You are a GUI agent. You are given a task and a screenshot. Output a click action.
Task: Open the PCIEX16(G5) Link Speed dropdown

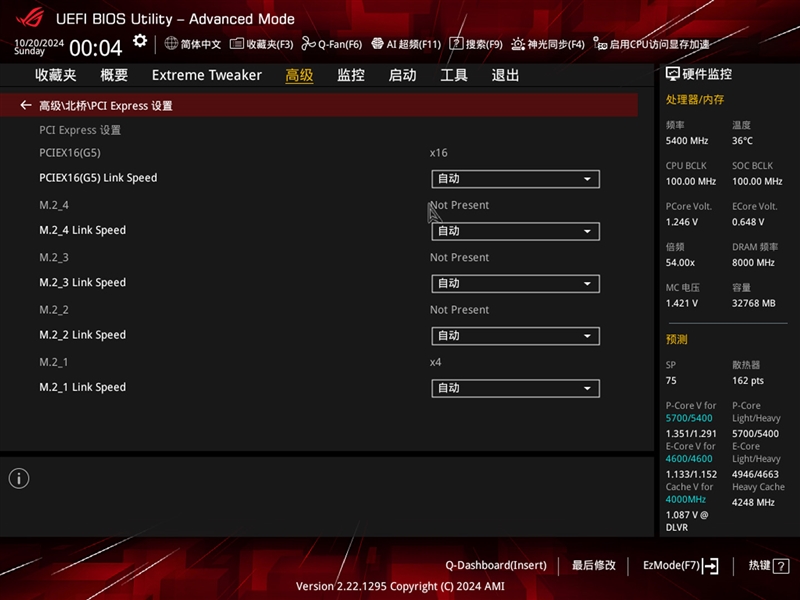(x=515, y=179)
